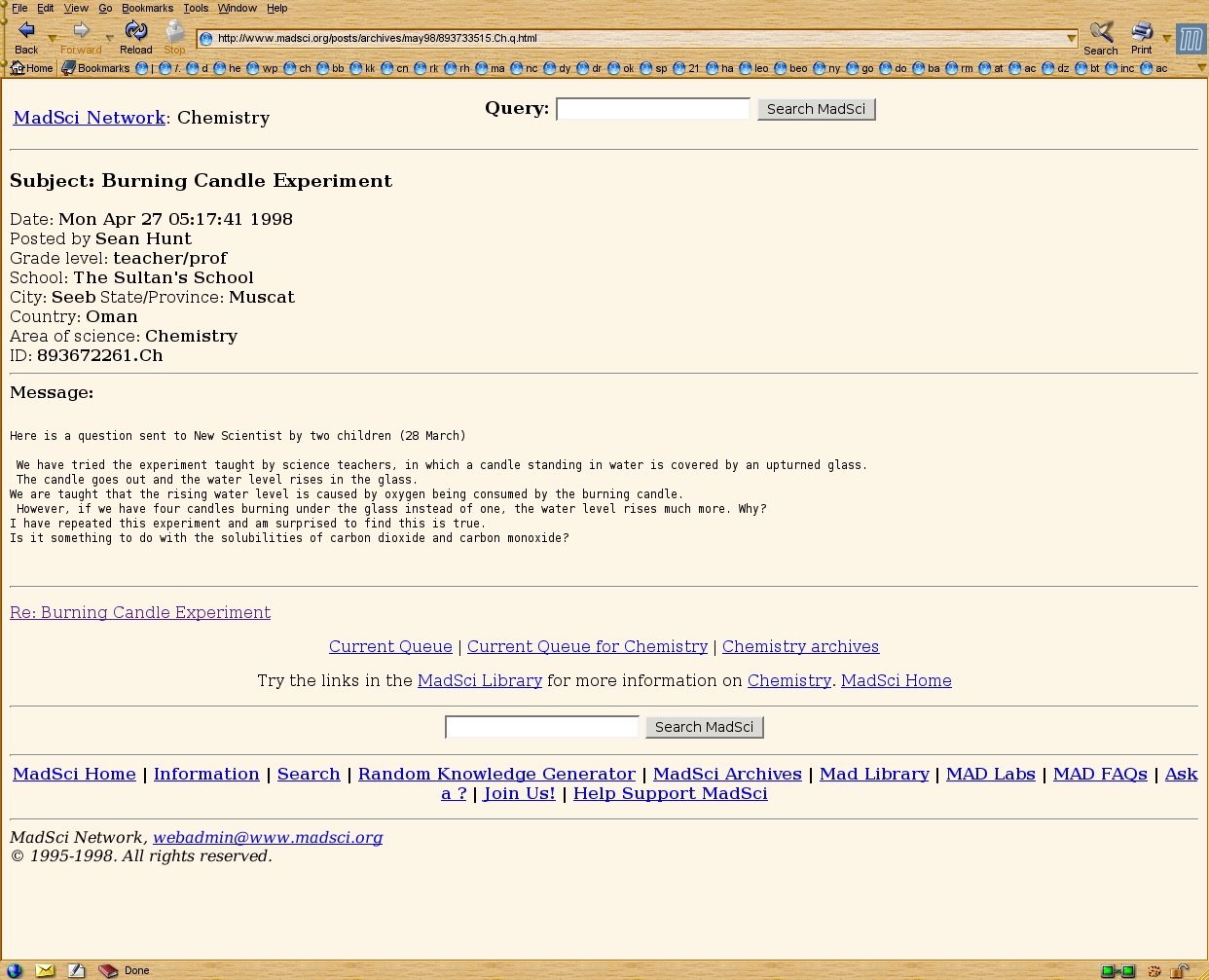This screenshot has width=1209, height=980.
Task: Click the Search icon in navigation toolbar
Action: (x=1100, y=31)
